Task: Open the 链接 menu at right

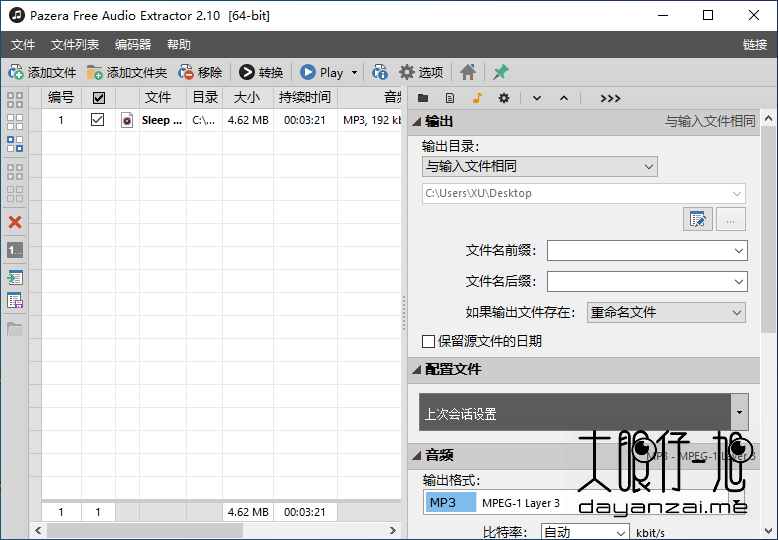Action: [x=755, y=45]
